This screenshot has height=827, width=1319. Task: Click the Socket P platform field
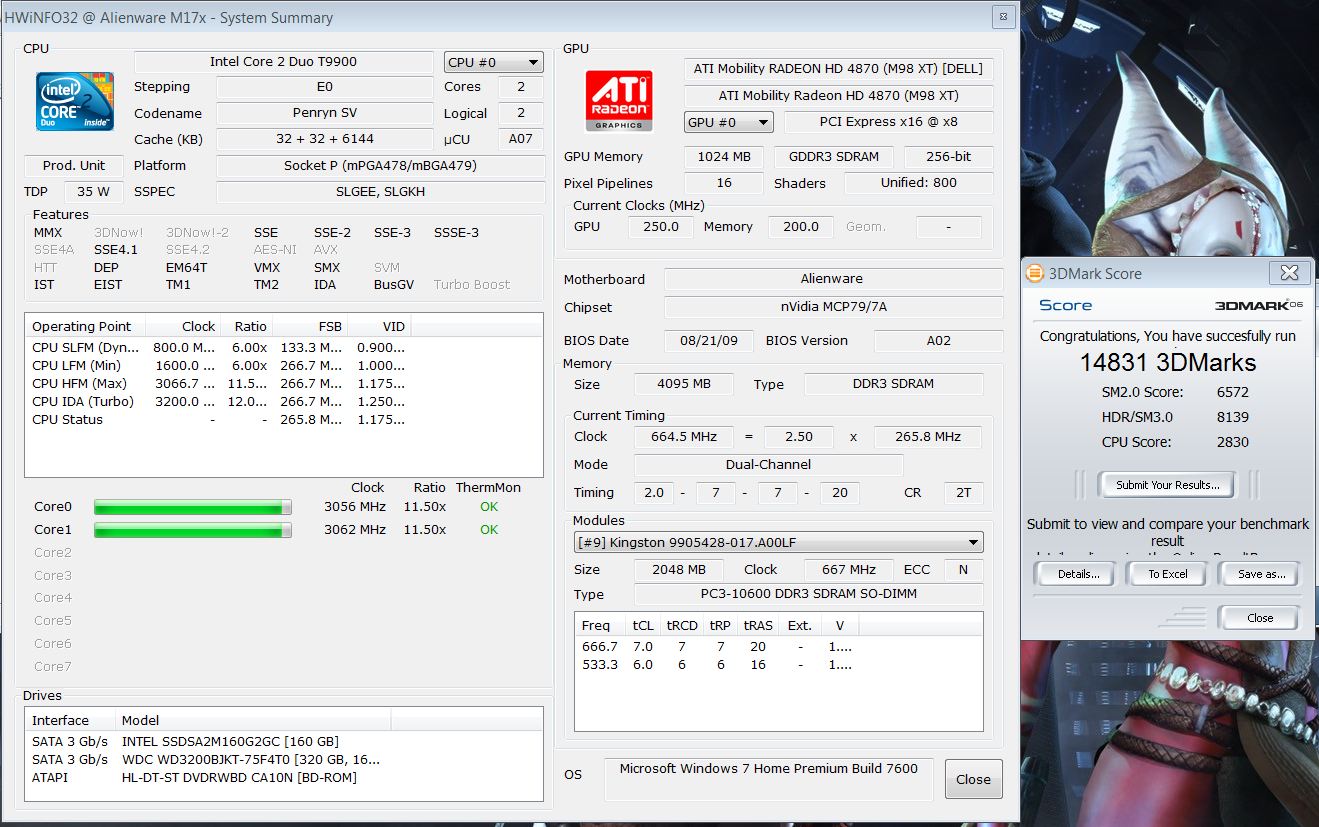click(380, 166)
